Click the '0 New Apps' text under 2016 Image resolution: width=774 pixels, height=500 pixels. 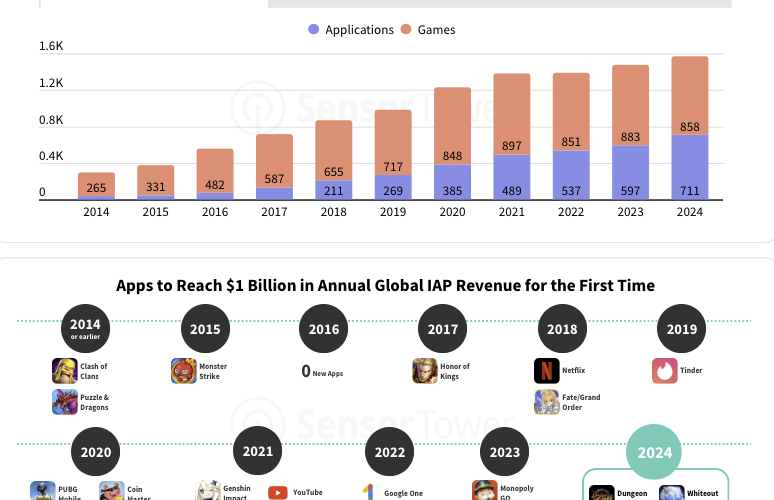[x=322, y=371]
